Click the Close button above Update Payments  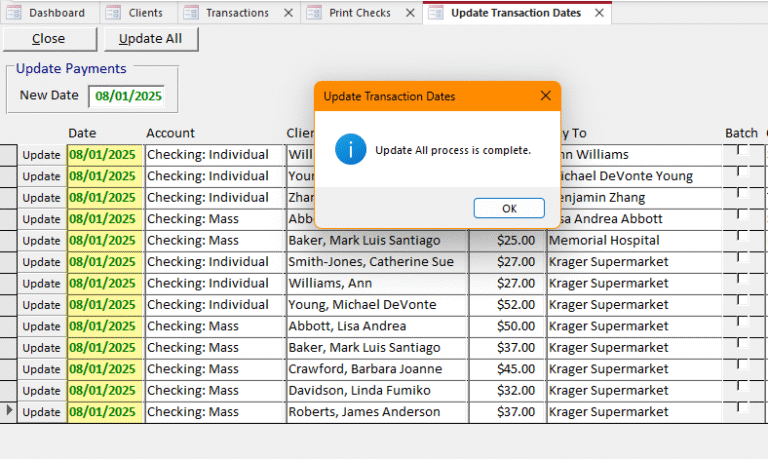click(49, 38)
